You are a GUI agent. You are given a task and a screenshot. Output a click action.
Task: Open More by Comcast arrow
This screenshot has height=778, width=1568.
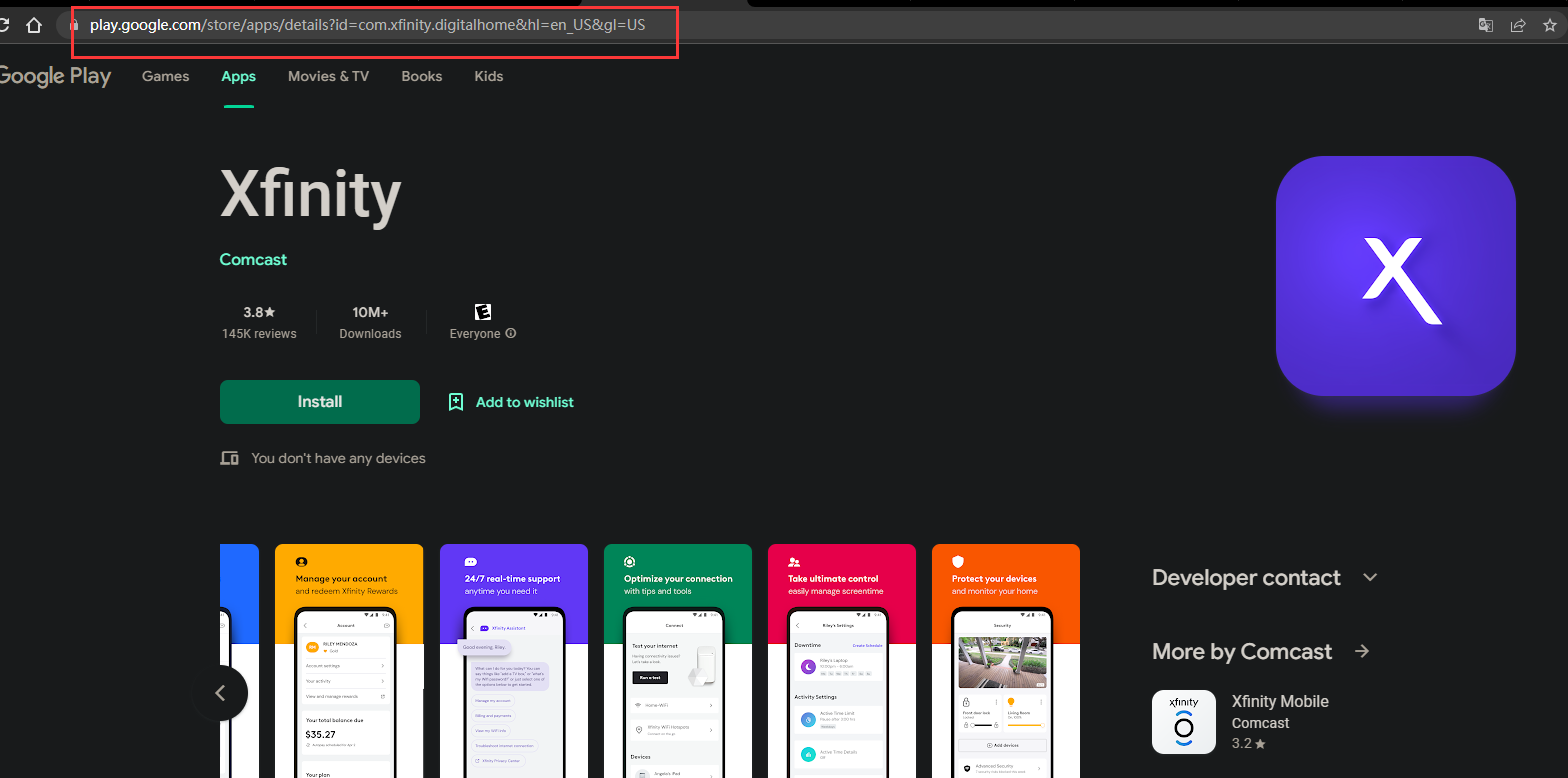[1362, 651]
